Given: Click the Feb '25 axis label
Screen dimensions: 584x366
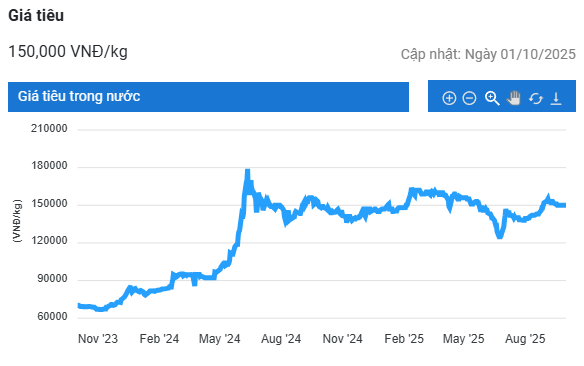Looking at the screenshot, I should 404,339.
